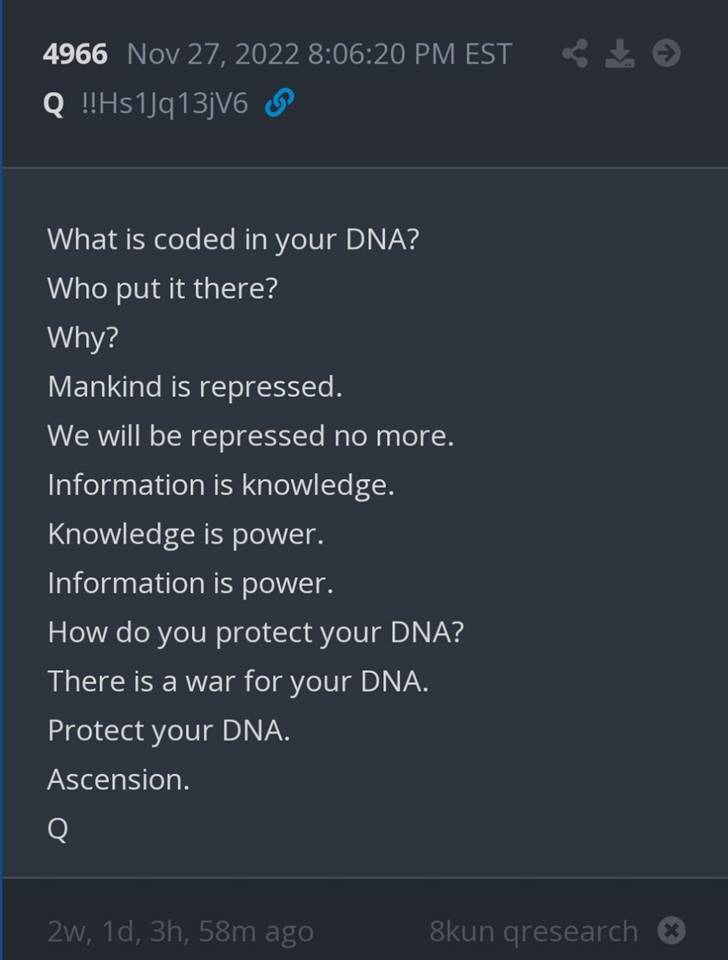Open the 8kun qresearch board label

click(533, 932)
